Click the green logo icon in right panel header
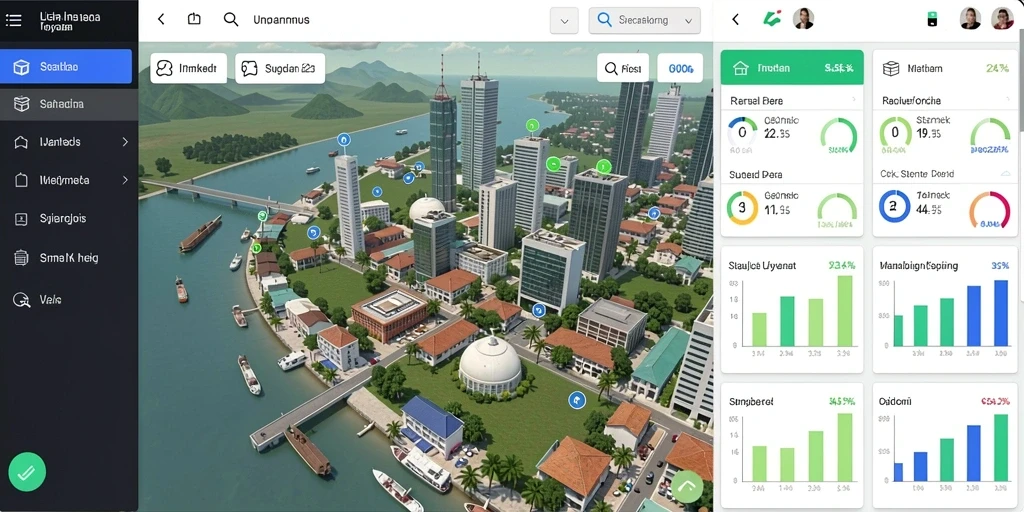This screenshot has width=1024, height=512. point(772,19)
